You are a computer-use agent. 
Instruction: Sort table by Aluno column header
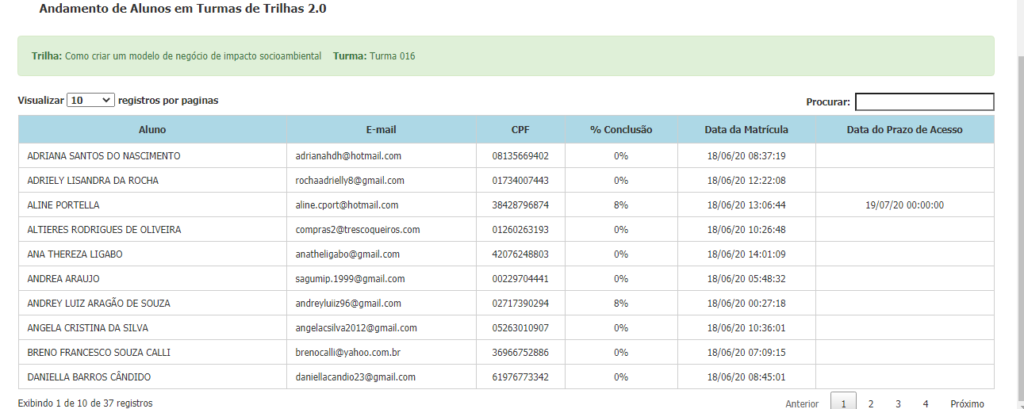tap(152, 129)
